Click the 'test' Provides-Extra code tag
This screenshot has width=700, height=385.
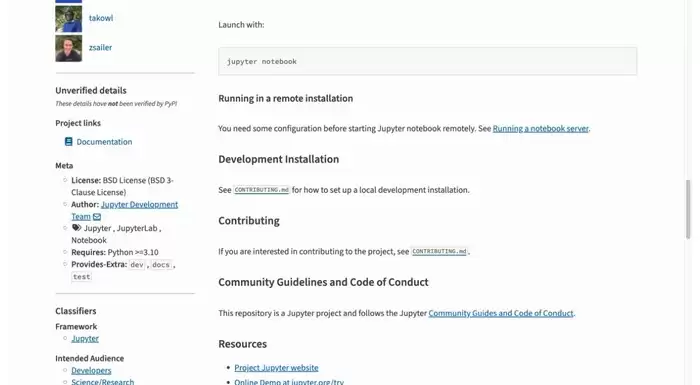click(82, 277)
